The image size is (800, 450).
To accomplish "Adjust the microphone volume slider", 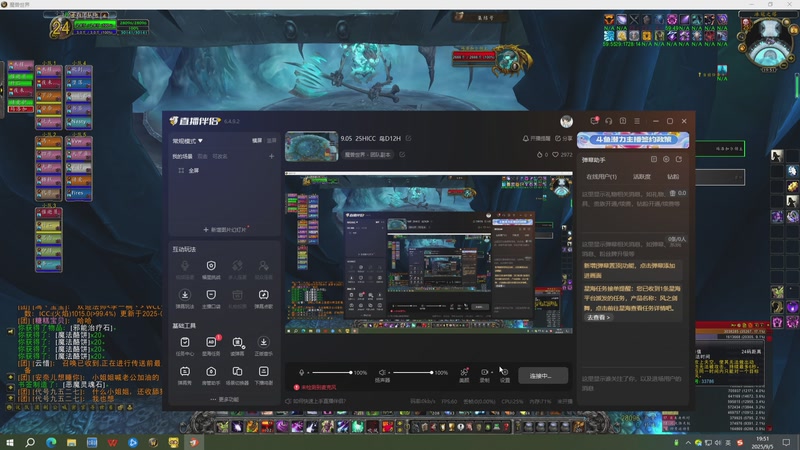I will click(x=332, y=372).
